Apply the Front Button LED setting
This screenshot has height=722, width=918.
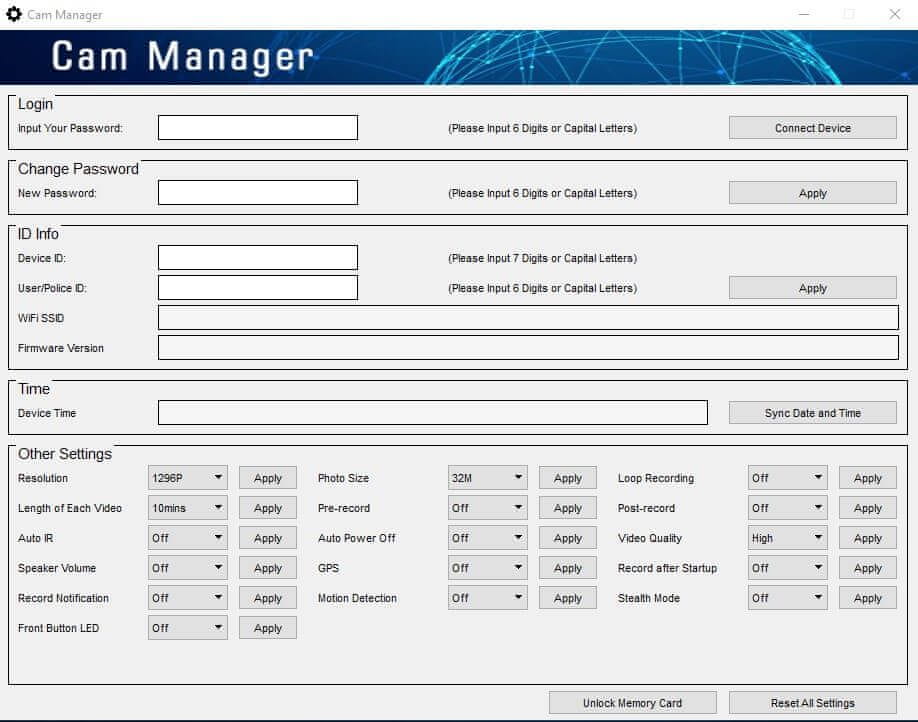(267, 628)
